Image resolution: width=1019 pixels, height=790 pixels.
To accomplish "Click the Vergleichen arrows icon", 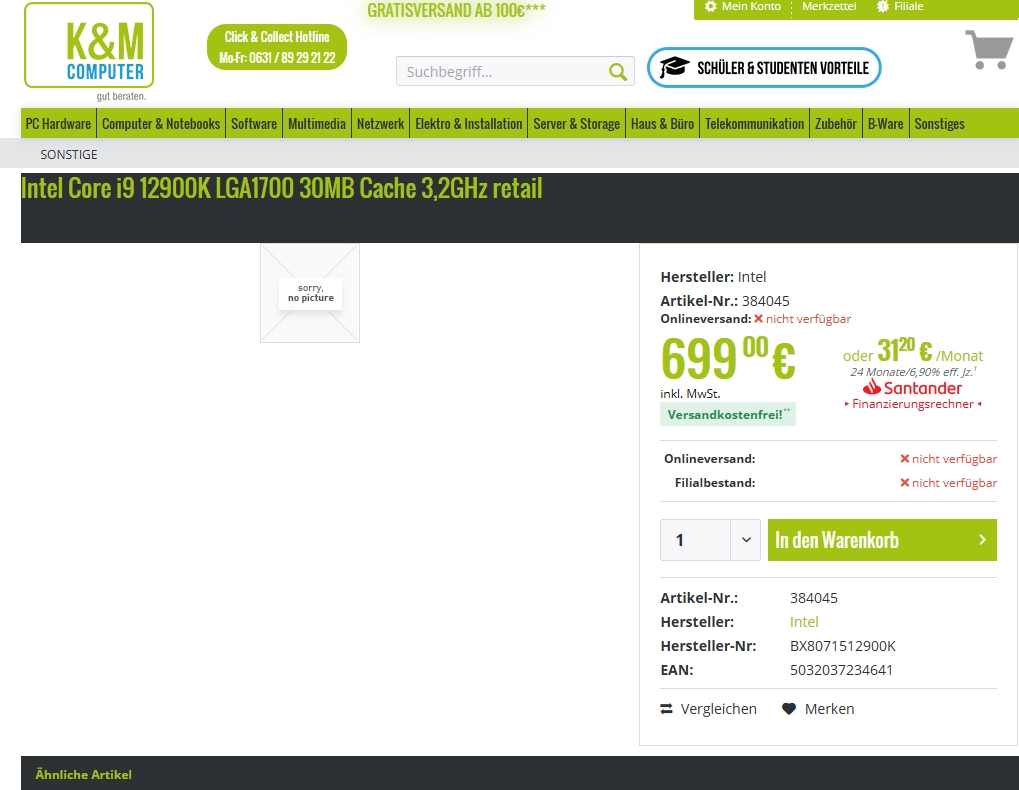I will (666, 709).
